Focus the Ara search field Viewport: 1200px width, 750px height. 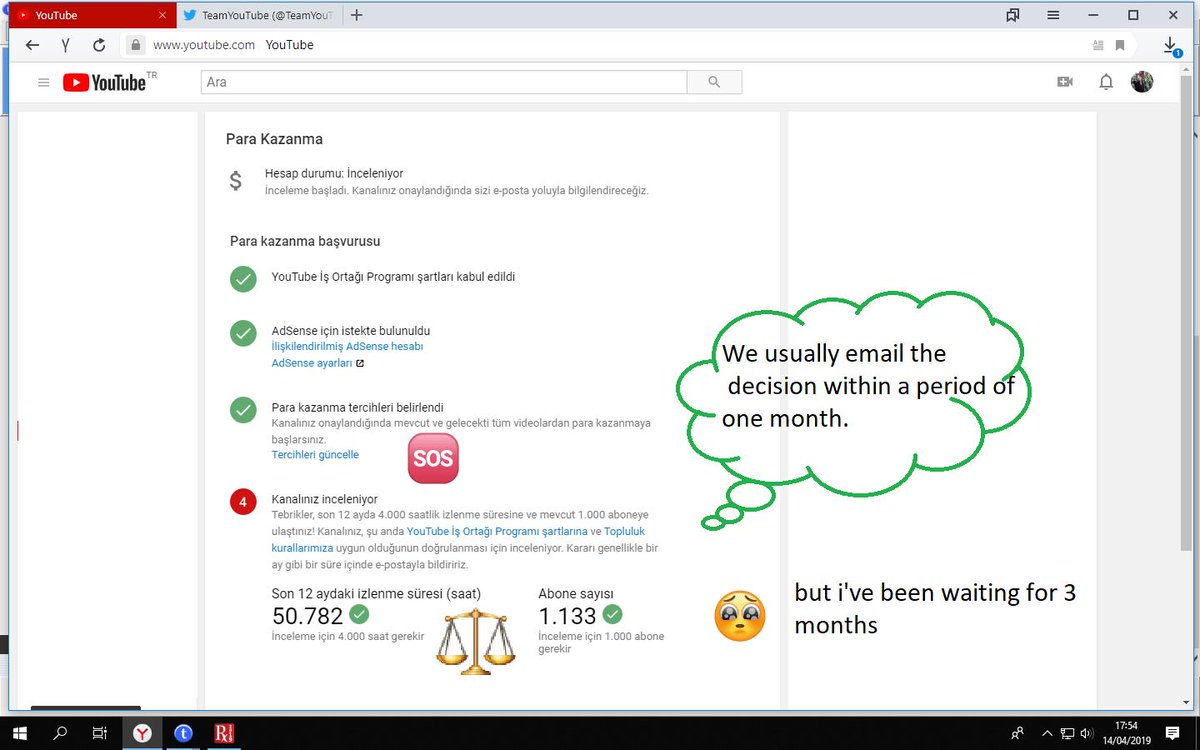pos(444,82)
